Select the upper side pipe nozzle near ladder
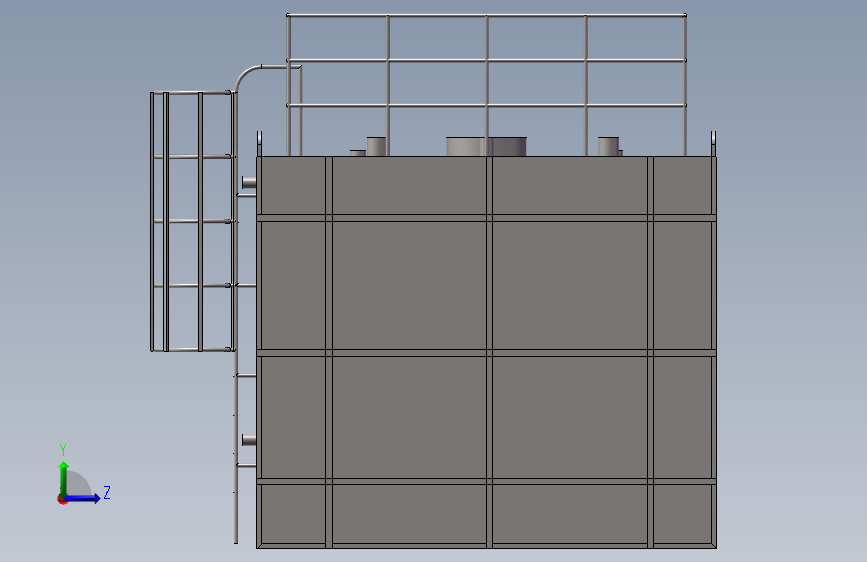Screen dimensions: 867x562 point(249,182)
